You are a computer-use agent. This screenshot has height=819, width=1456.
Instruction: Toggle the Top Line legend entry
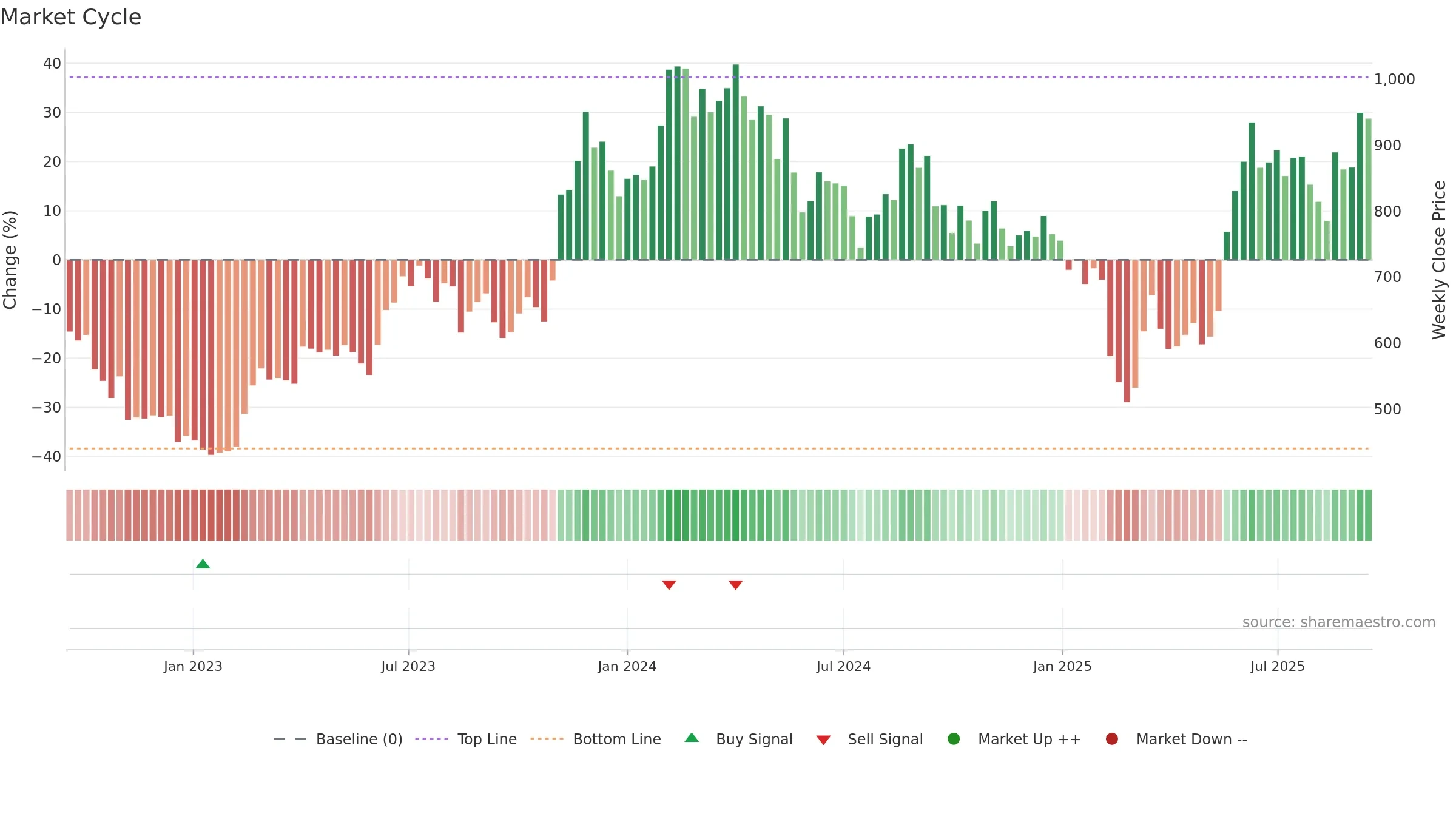point(466,739)
